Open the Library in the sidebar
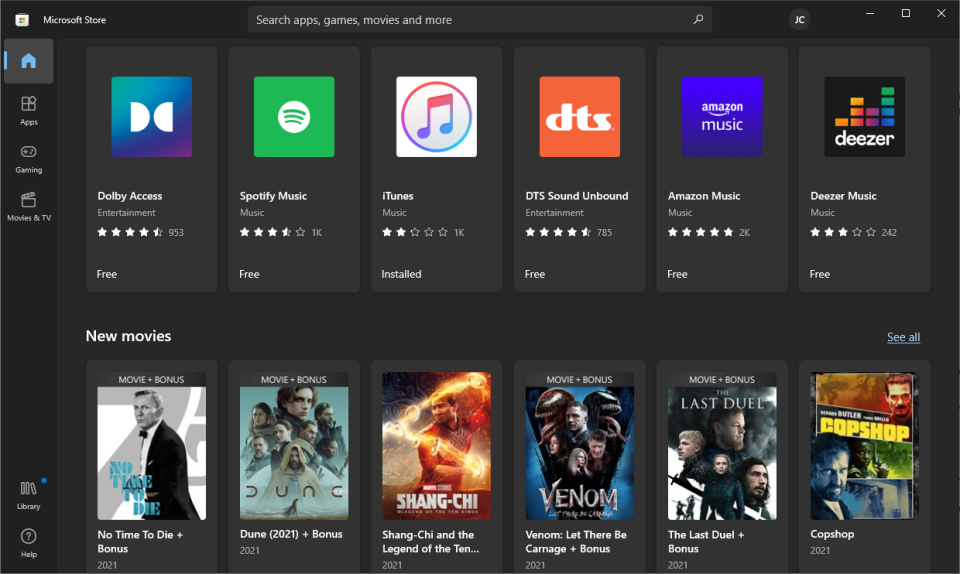This screenshot has width=960, height=574. [x=28, y=495]
